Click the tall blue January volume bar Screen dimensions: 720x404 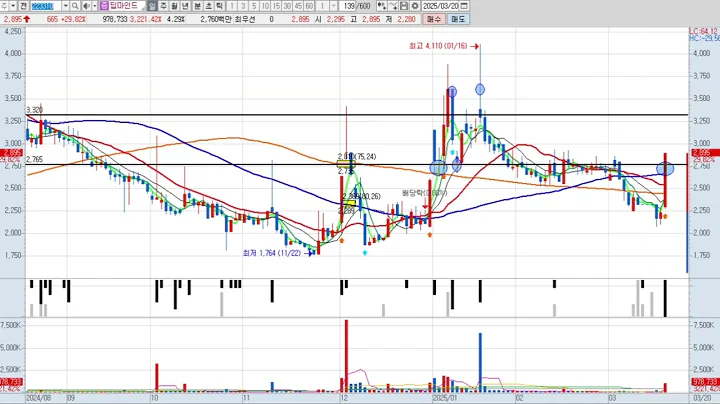480,362
